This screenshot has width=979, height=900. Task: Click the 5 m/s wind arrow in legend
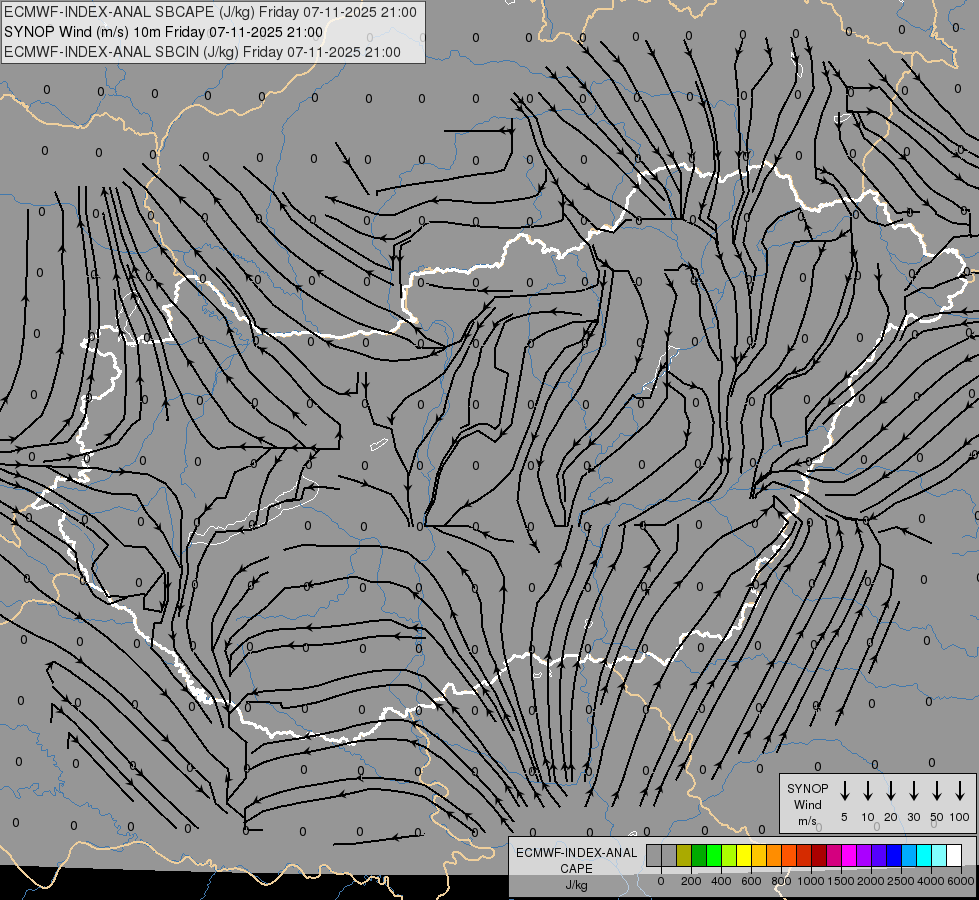844,790
